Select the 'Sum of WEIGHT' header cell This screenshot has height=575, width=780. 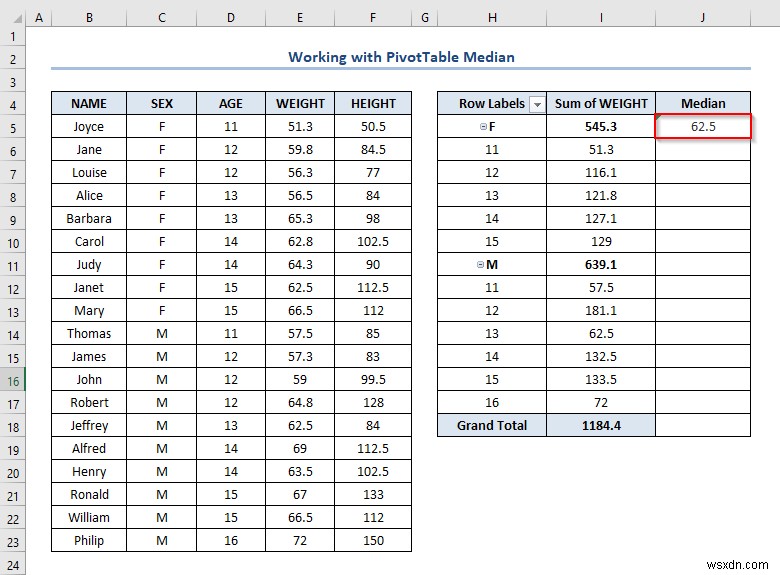coord(601,103)
